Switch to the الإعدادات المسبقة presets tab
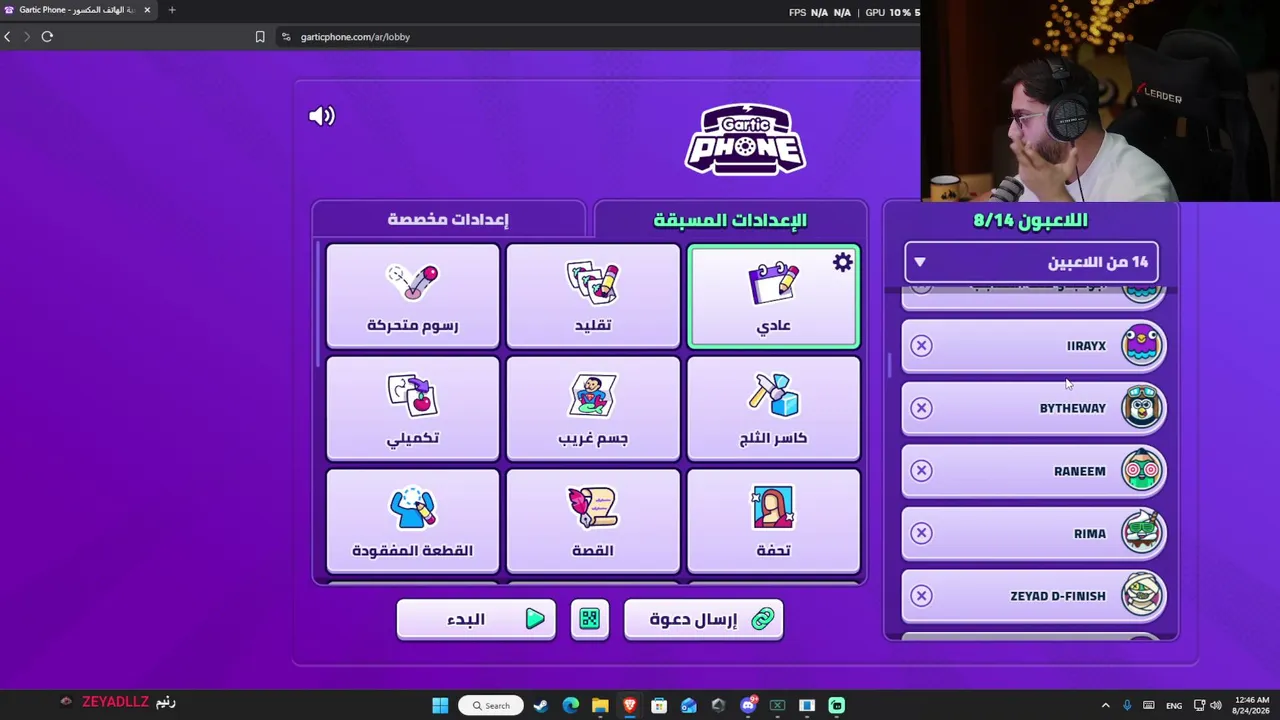The width and height of the screenshot is (1280, 720). [x=730, y=220]
